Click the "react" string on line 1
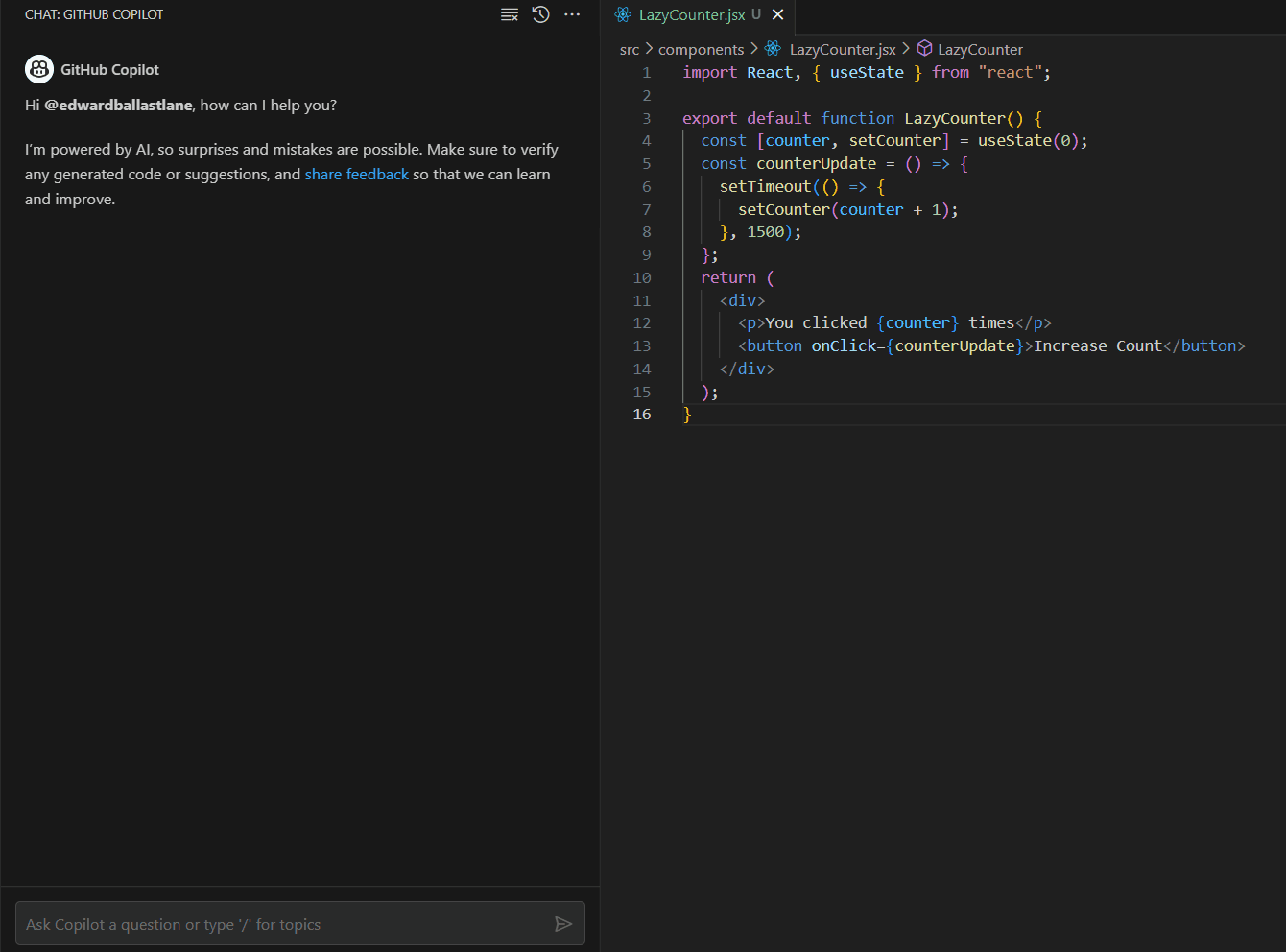 1011,72
